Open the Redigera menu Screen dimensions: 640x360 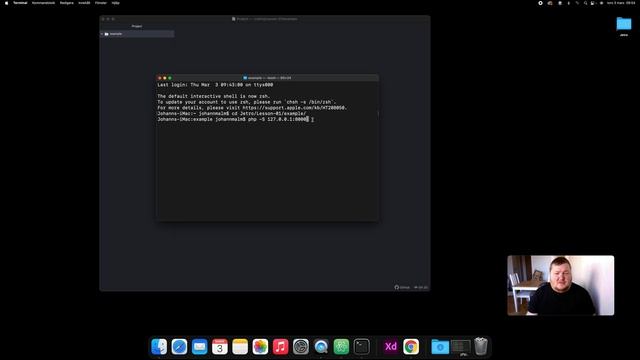(67, 3)
